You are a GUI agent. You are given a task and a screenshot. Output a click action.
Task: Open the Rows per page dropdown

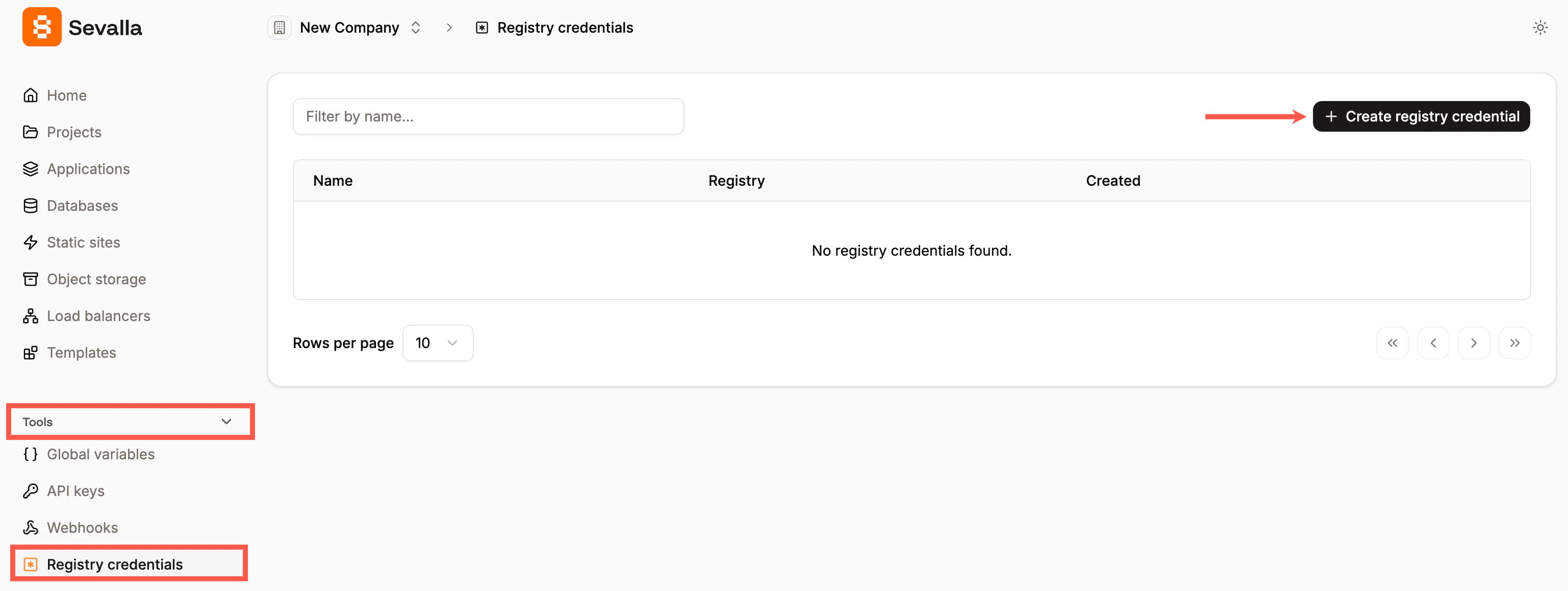click(x=438, y=342)
